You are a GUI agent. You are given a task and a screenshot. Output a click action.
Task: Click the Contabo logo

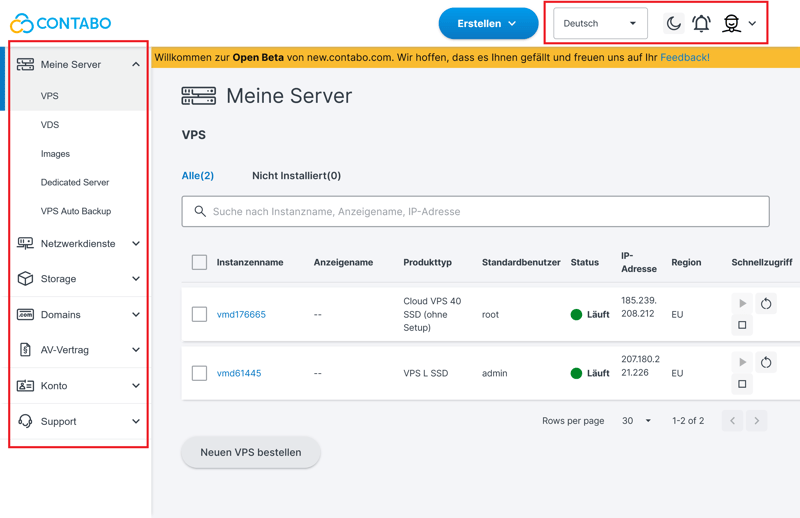point(60,22)
